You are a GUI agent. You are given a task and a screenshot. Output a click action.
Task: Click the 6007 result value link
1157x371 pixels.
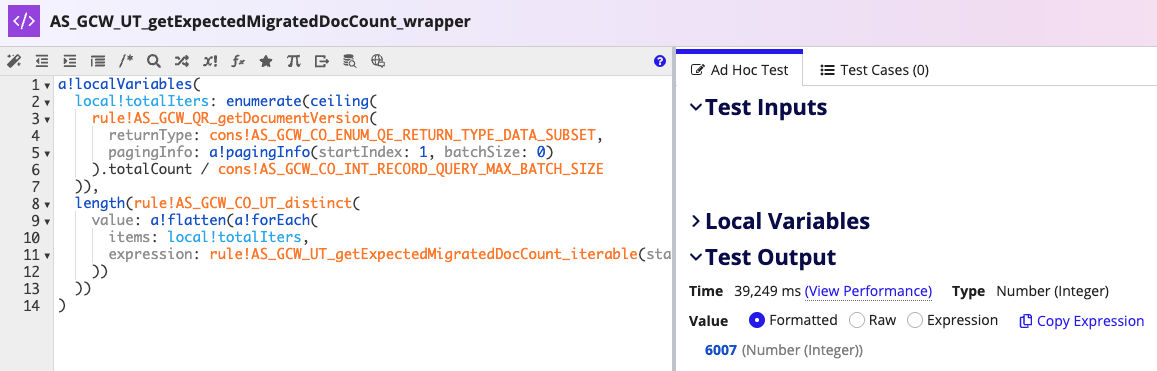(721, 350)
